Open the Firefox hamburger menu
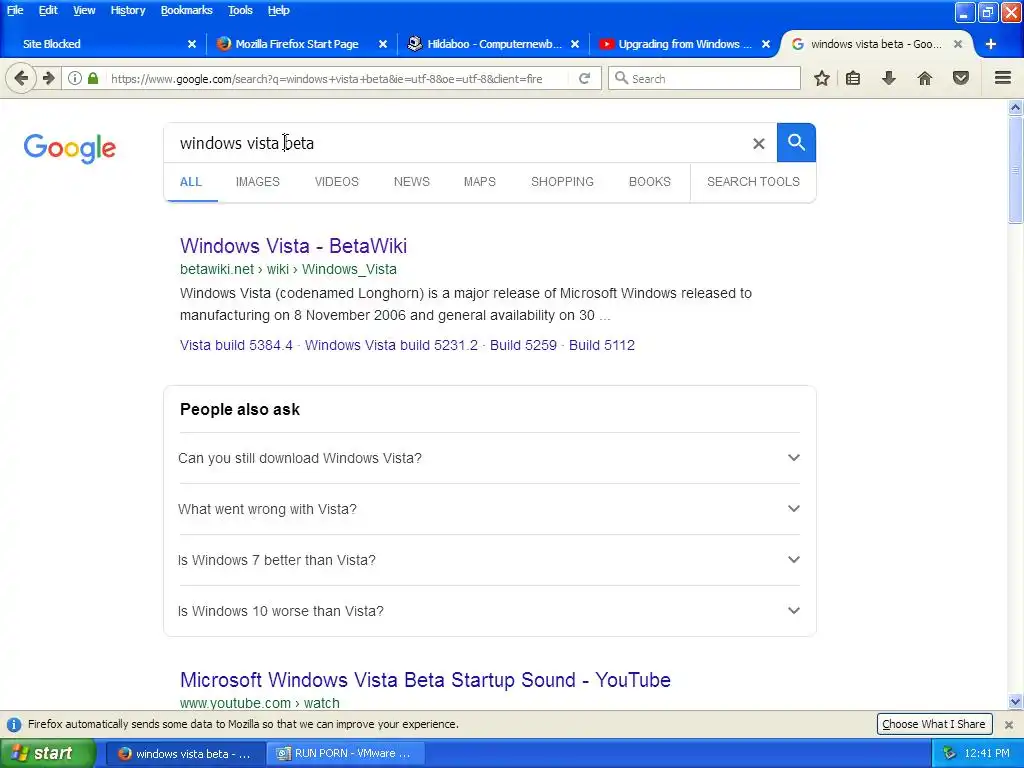1024x768 pixels. coord(1003,78)
